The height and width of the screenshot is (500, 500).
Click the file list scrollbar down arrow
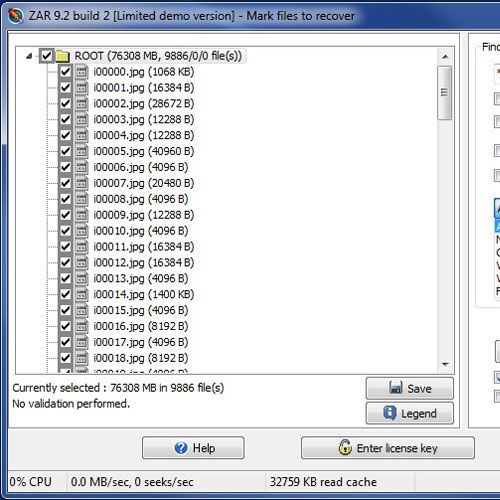click(x=445, y=364)
